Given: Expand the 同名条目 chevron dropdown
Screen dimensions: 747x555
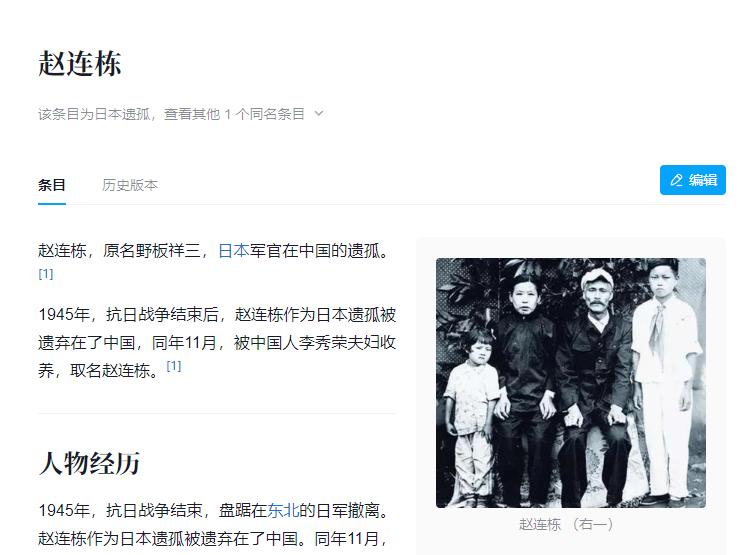Looking at the screenshot, I should [x=319, y=113].
